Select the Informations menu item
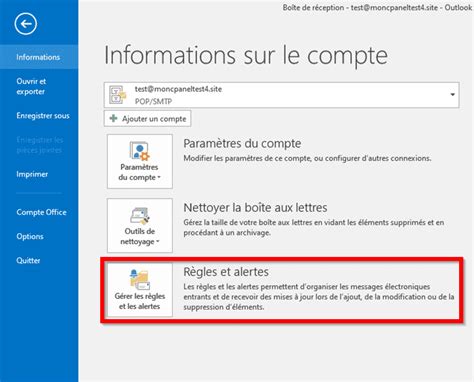The width and height of the screenshot is (474, 382). 39,57
